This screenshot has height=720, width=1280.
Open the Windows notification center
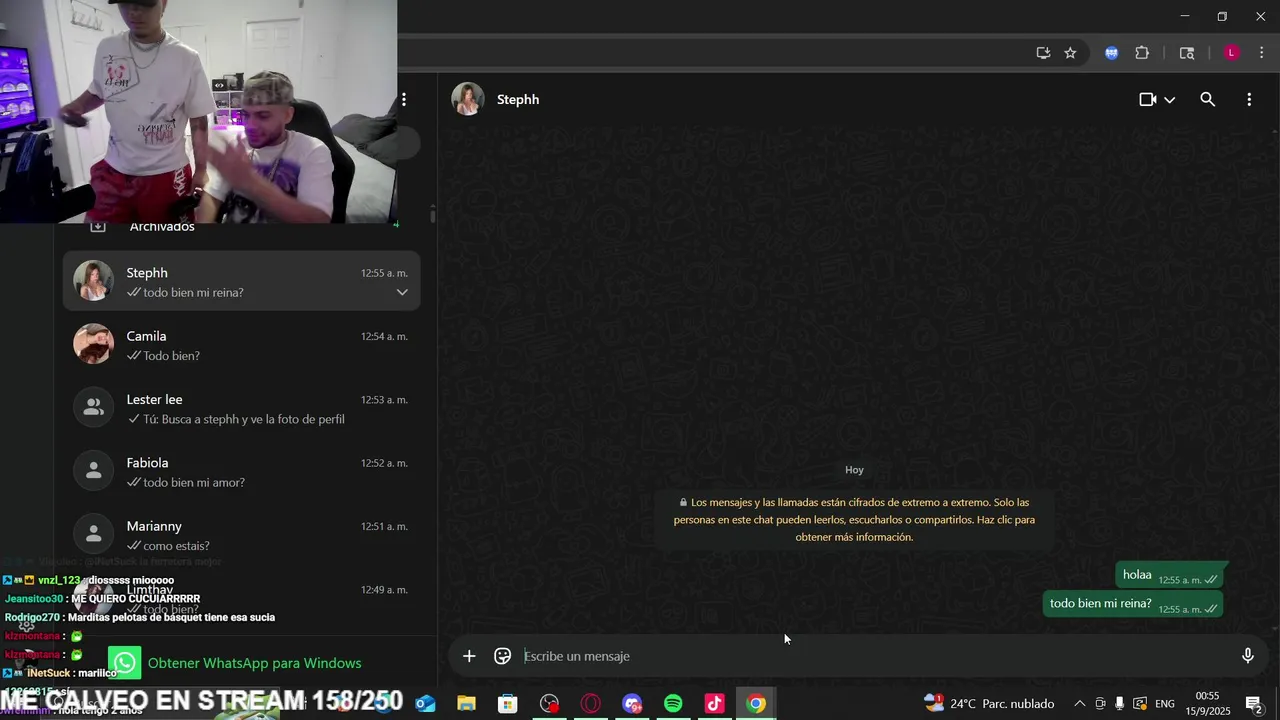[1253, 704]
